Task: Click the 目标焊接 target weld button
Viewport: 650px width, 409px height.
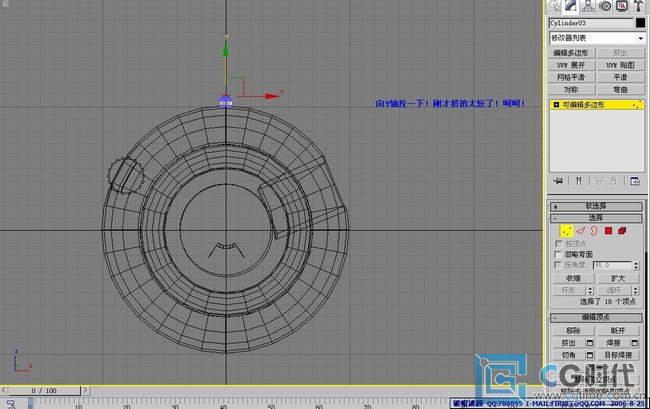Action: click(618, 355)
